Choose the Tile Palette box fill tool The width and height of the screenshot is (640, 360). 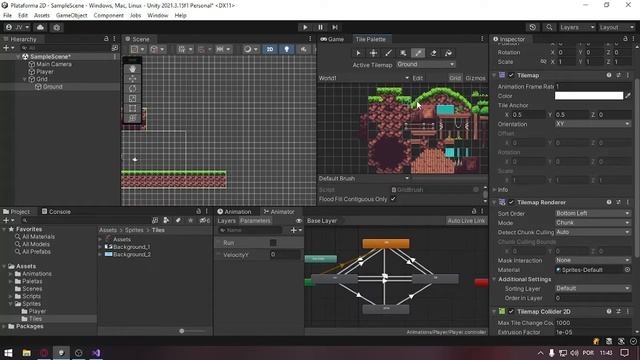(403, 53)
